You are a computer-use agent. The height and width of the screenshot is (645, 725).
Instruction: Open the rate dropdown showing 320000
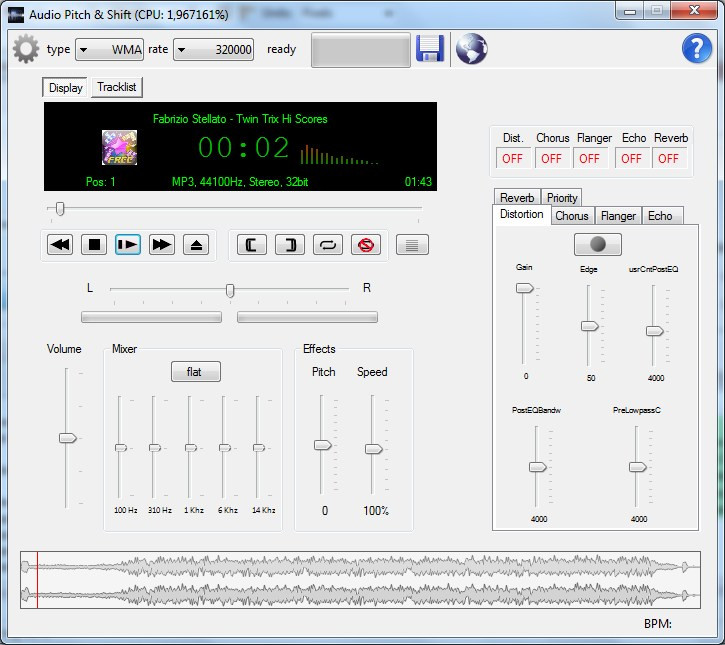point(214,49)
